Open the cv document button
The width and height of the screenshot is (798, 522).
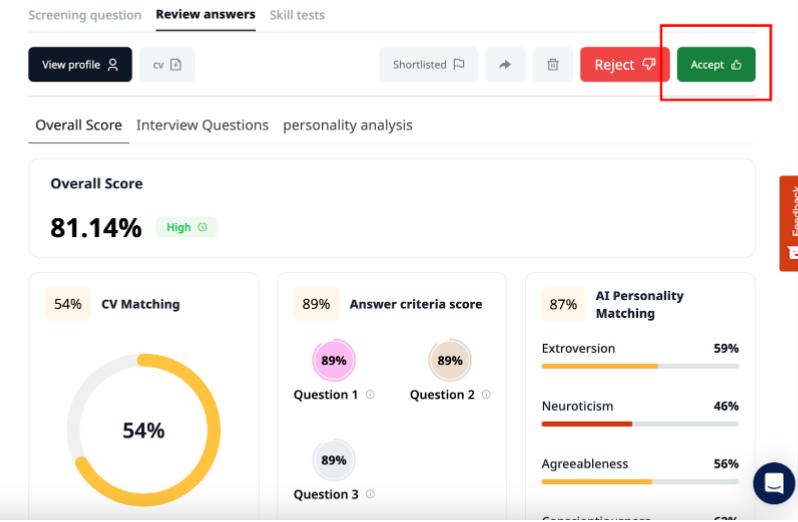167,65
